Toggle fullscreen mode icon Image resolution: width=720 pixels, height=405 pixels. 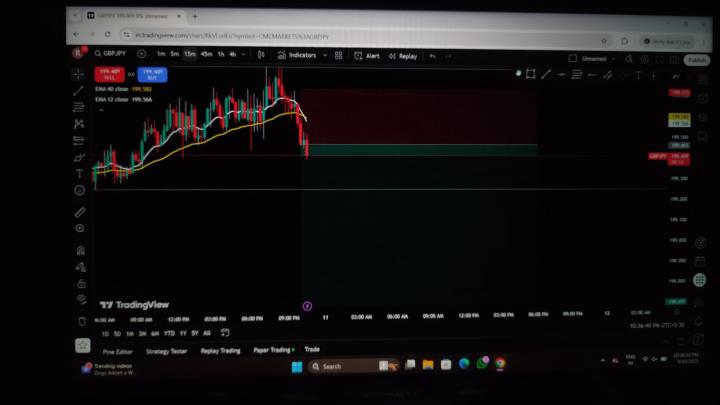(659, 60)
